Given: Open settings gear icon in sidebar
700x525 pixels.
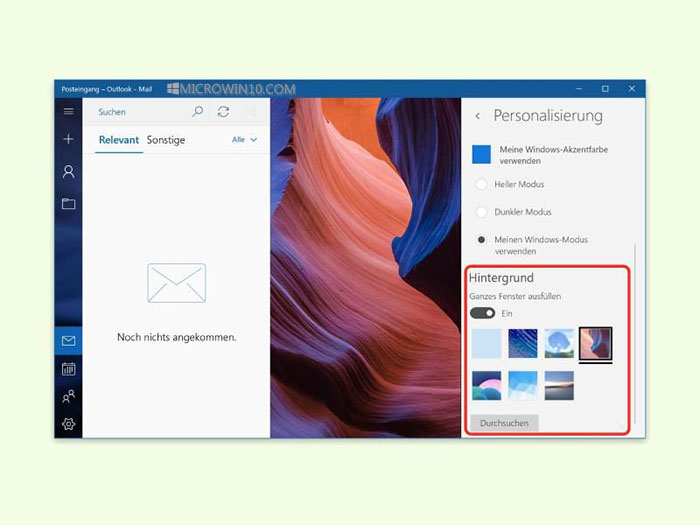Looking at the screenshot, I should coord(68,424).
